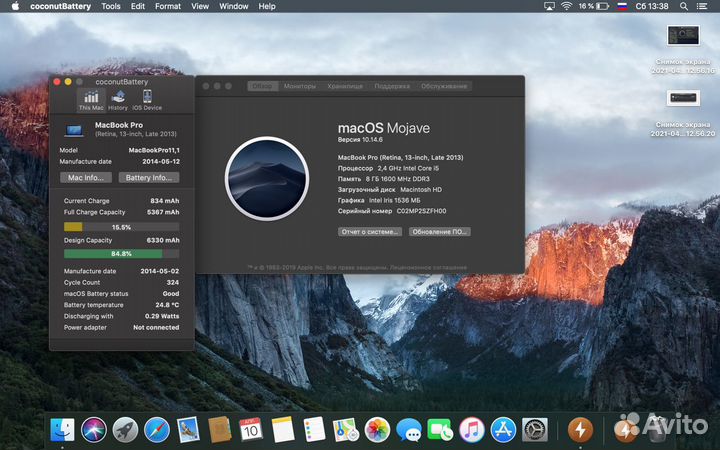Open Contacts book icon in Dock
This screenshot has height=450, width=720.
coord(219,430)
